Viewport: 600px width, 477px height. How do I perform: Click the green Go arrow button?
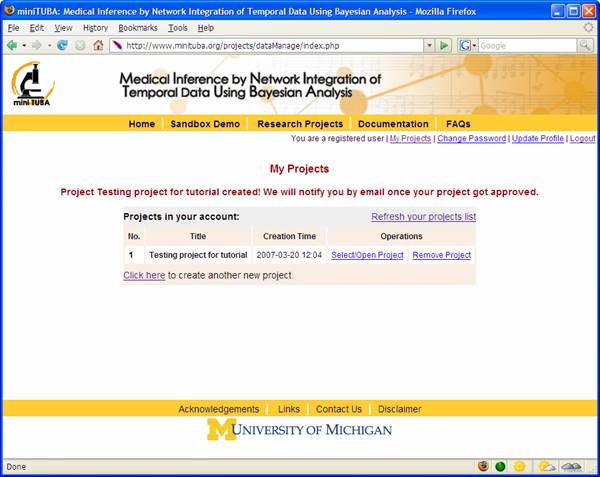[x=444, y=46]
